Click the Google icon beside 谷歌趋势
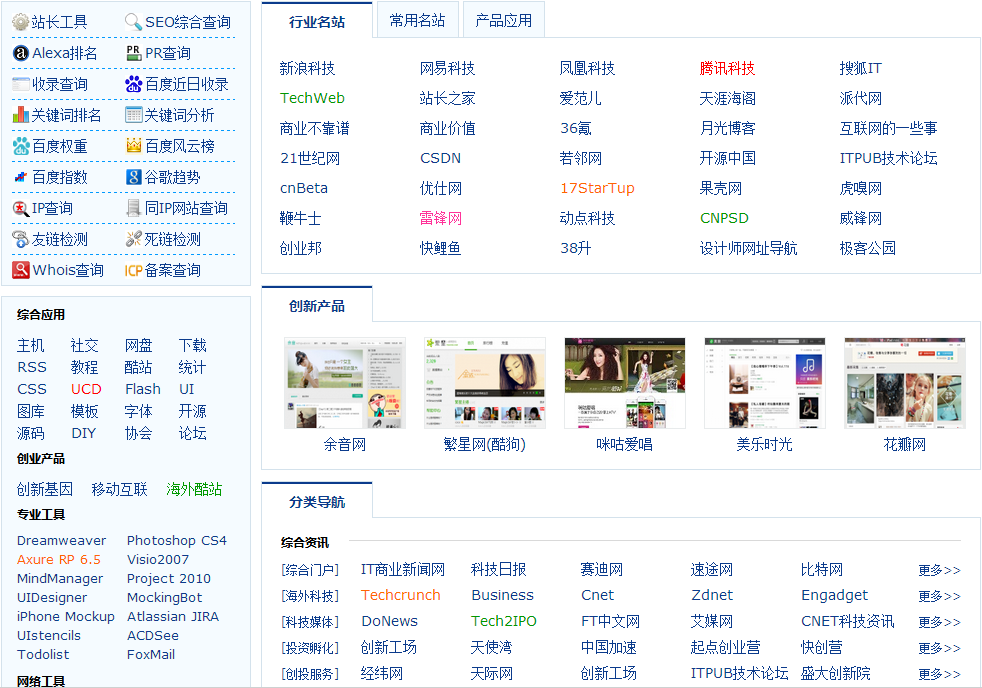Viewport: 982px width, 688px height. click(133, 177)
